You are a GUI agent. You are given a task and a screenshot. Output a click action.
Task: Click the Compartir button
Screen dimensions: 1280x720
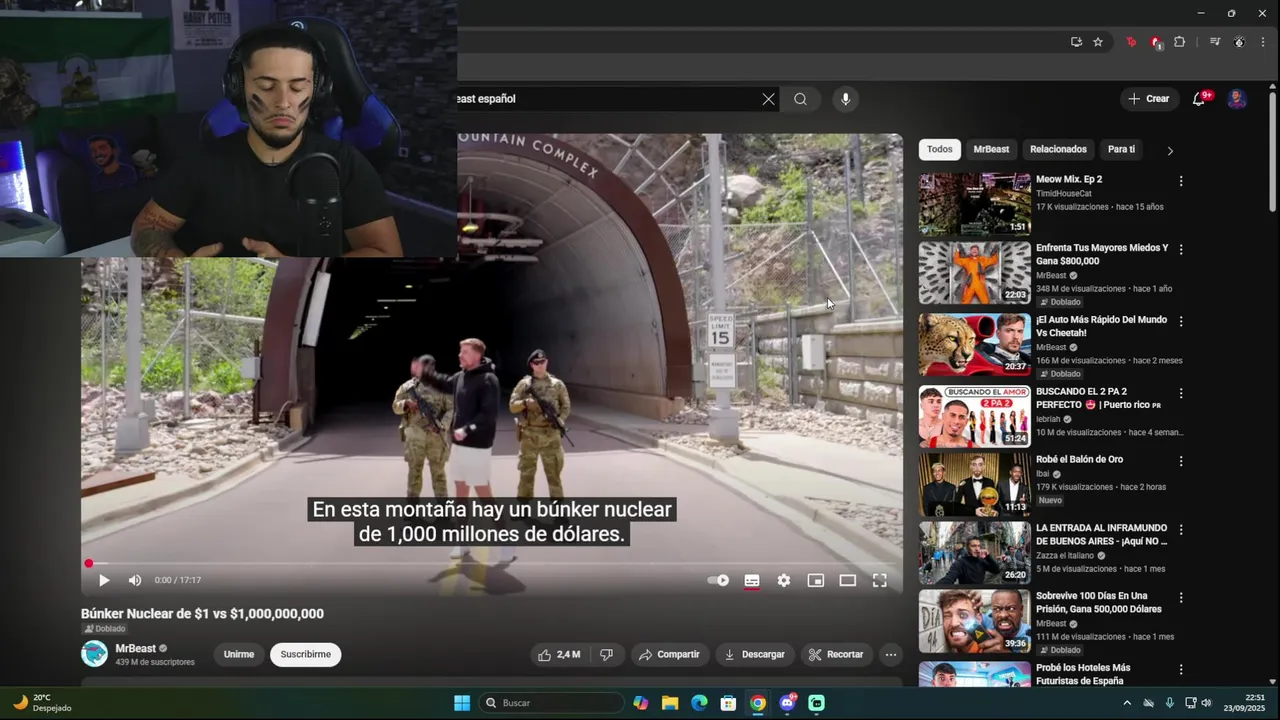(669, 654)
